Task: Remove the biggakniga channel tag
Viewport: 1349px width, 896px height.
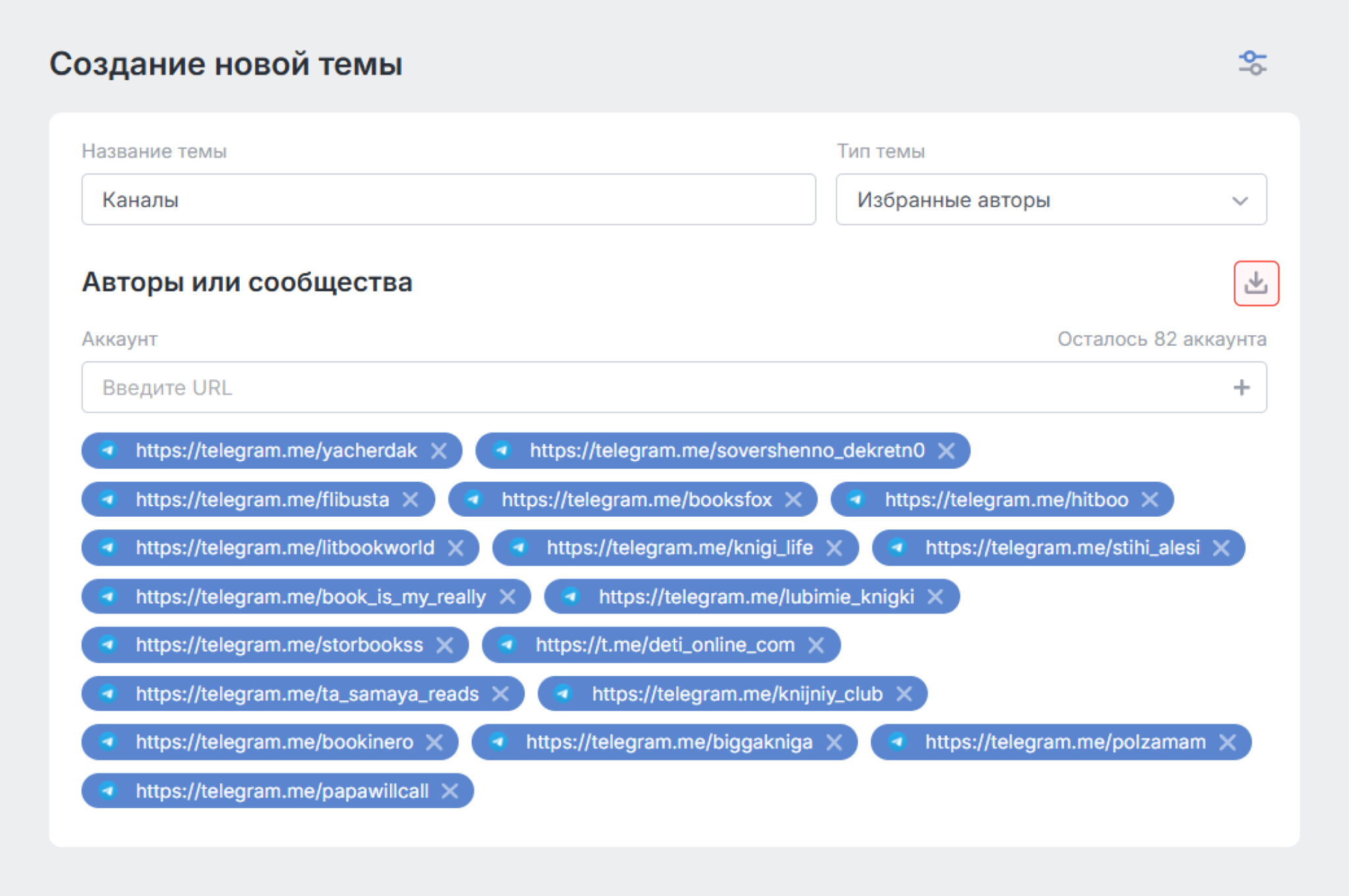Action: [835, 743]
